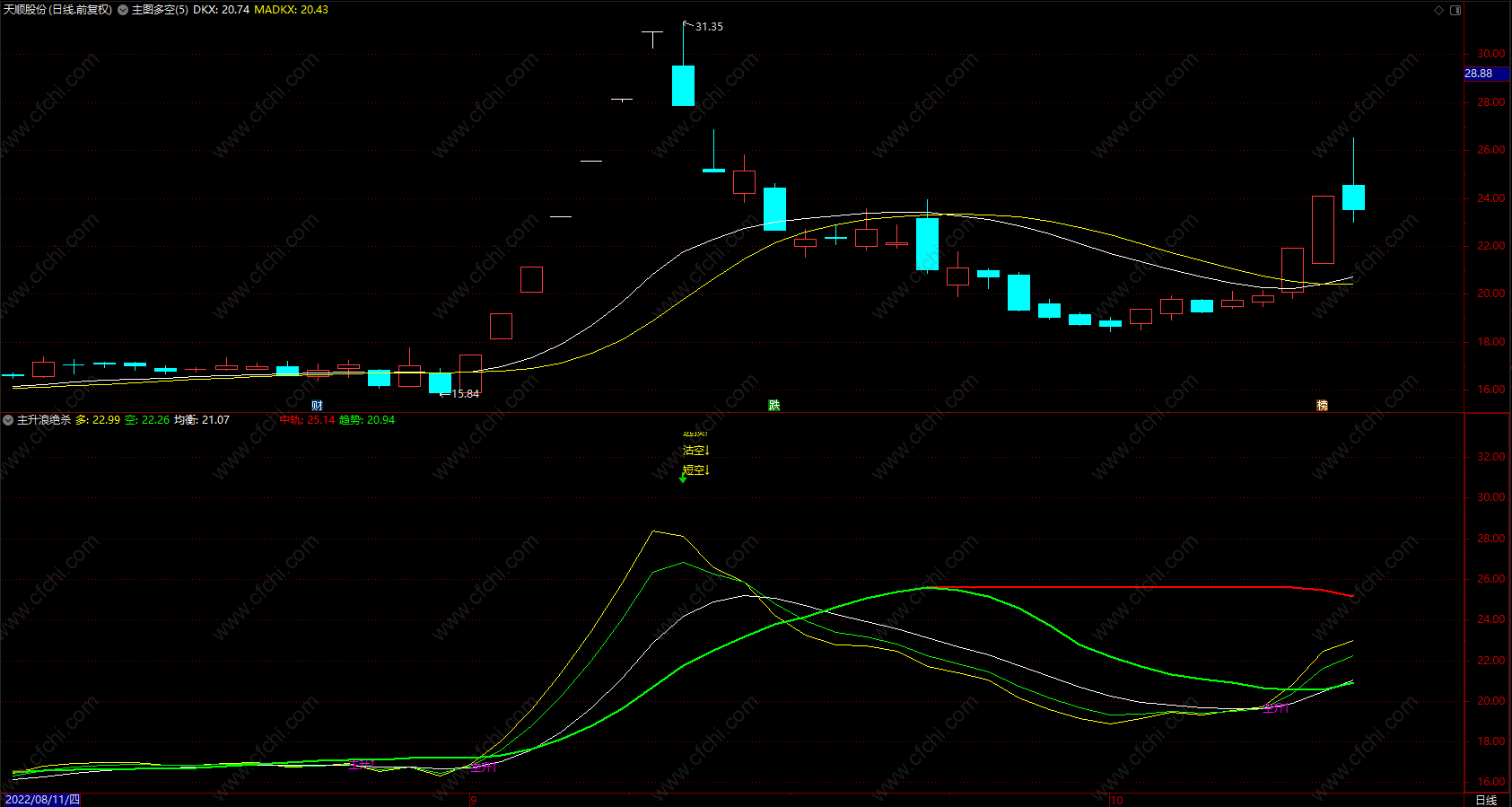
Task: Click the 30.00 price axis label in main chart
Action: point(1490,54)
